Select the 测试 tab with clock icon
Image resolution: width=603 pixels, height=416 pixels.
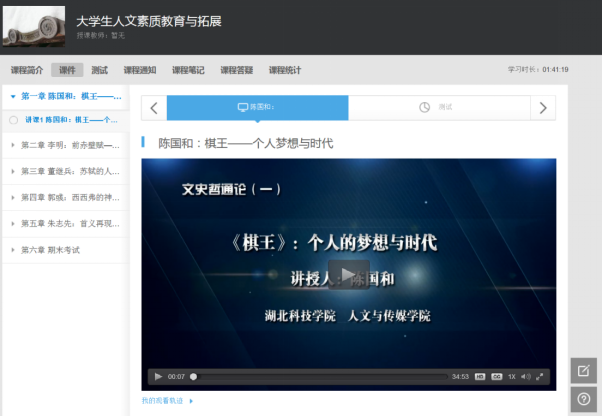click(438, 108)
